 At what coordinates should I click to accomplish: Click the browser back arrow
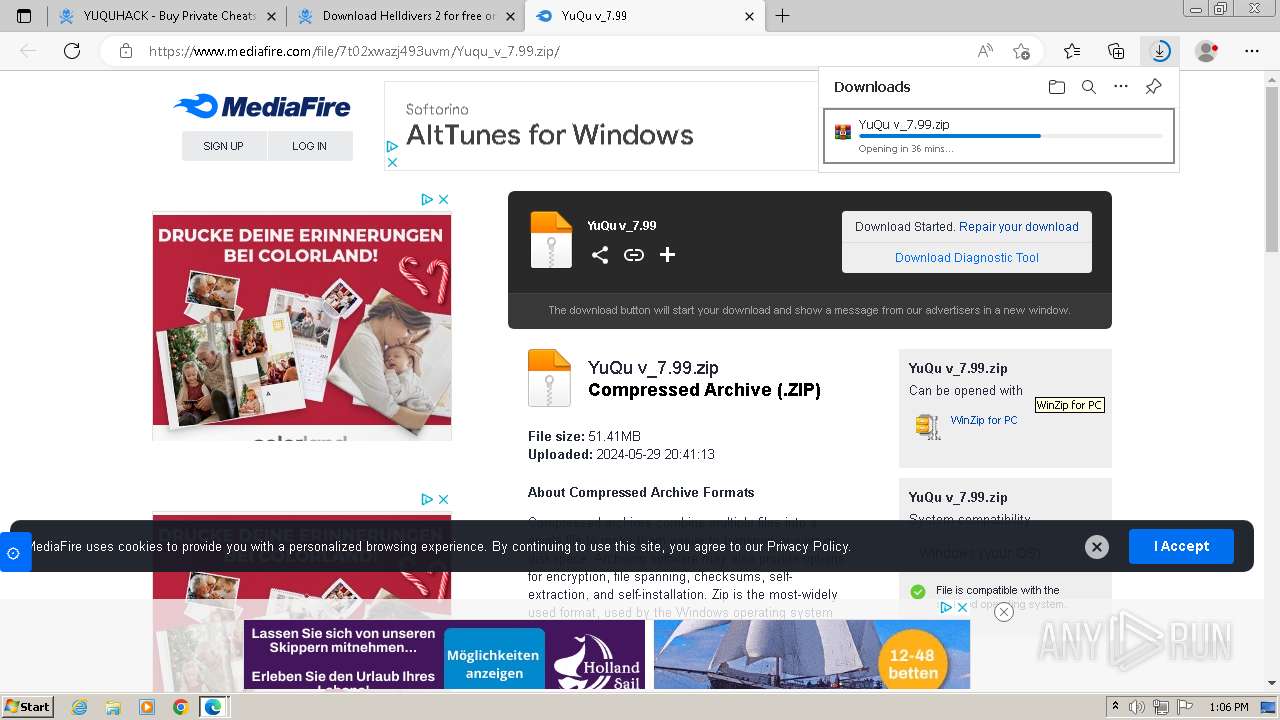pyautogui.click(x=28, y=51)
